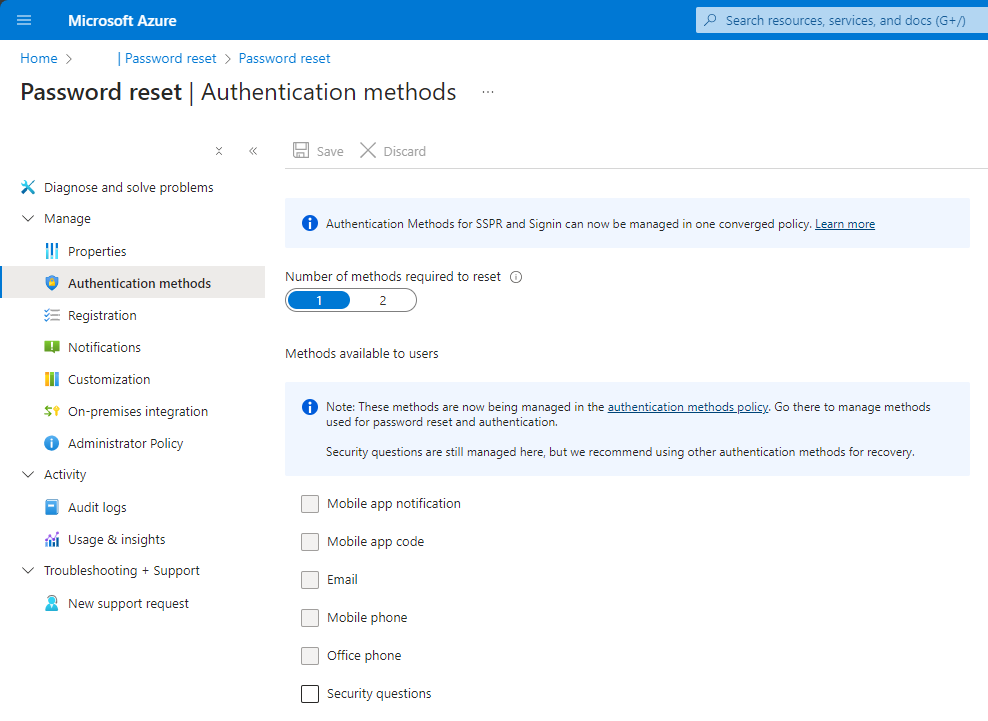Click the info icon in SSPR converged policy banner

(x=310, y=223)
